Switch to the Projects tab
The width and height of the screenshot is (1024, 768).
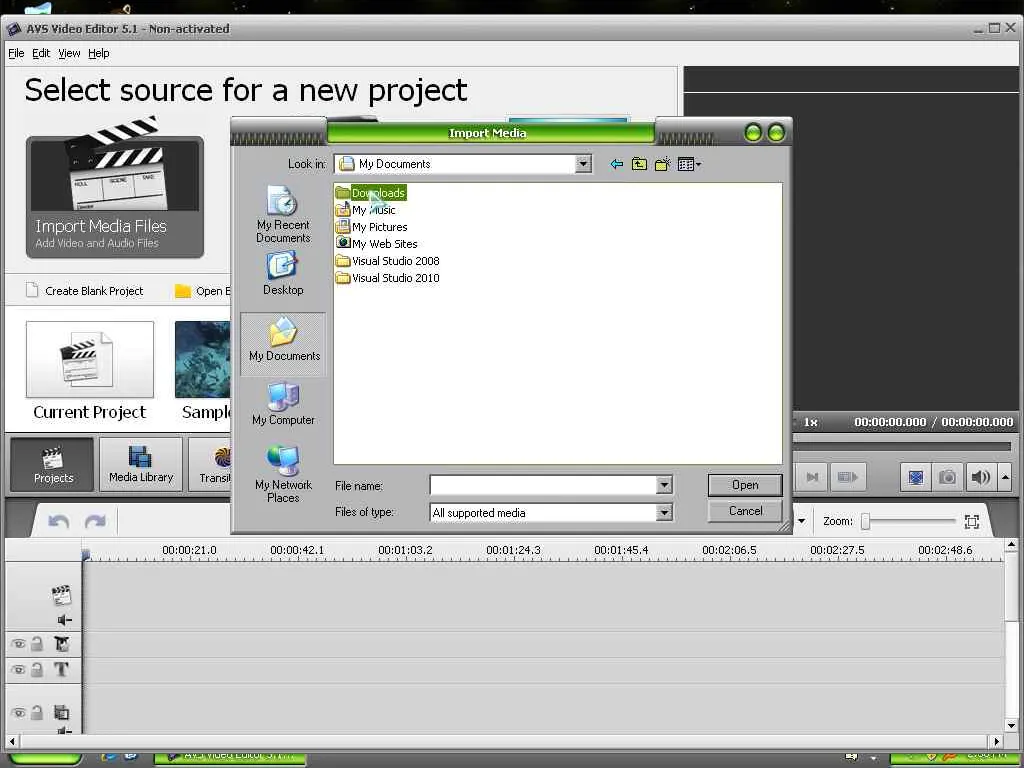pyautogui.click(x=52, y=464)
